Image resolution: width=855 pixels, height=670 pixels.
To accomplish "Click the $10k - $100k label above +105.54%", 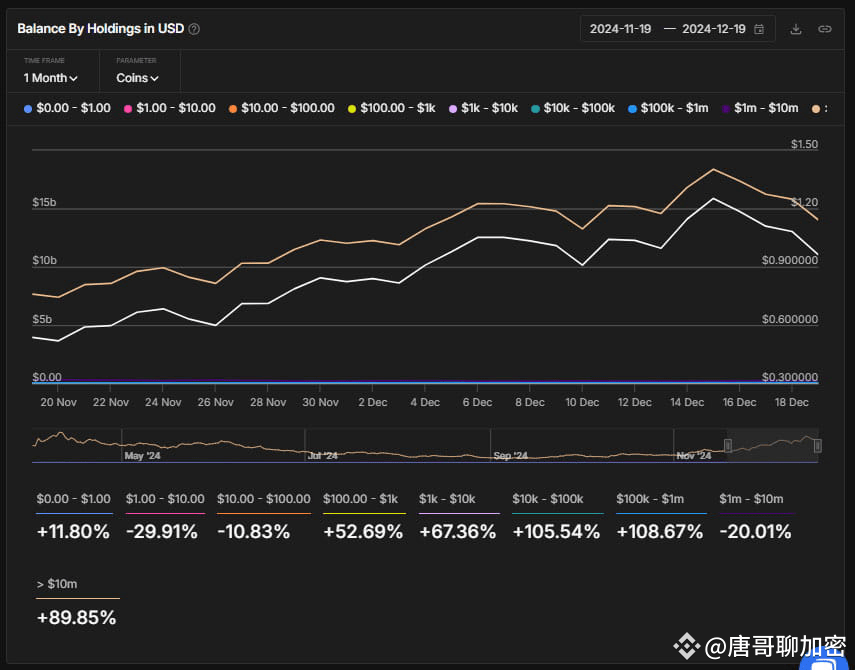I will coord(547,499).
